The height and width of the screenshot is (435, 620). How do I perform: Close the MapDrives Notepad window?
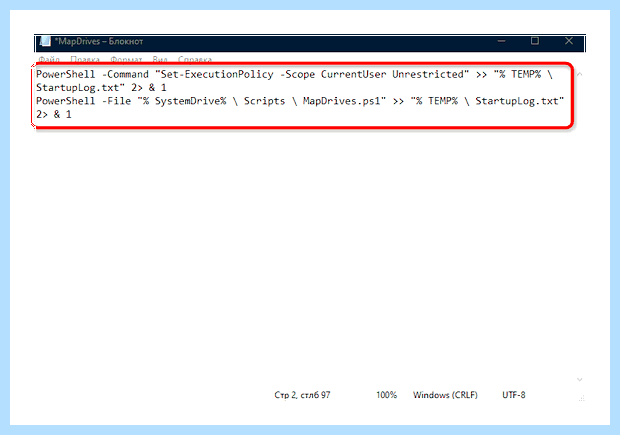[569, 41]
